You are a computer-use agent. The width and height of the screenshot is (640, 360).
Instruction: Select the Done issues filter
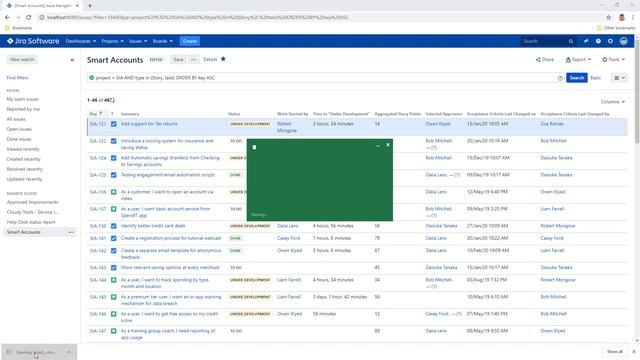[x=19, y=139]
